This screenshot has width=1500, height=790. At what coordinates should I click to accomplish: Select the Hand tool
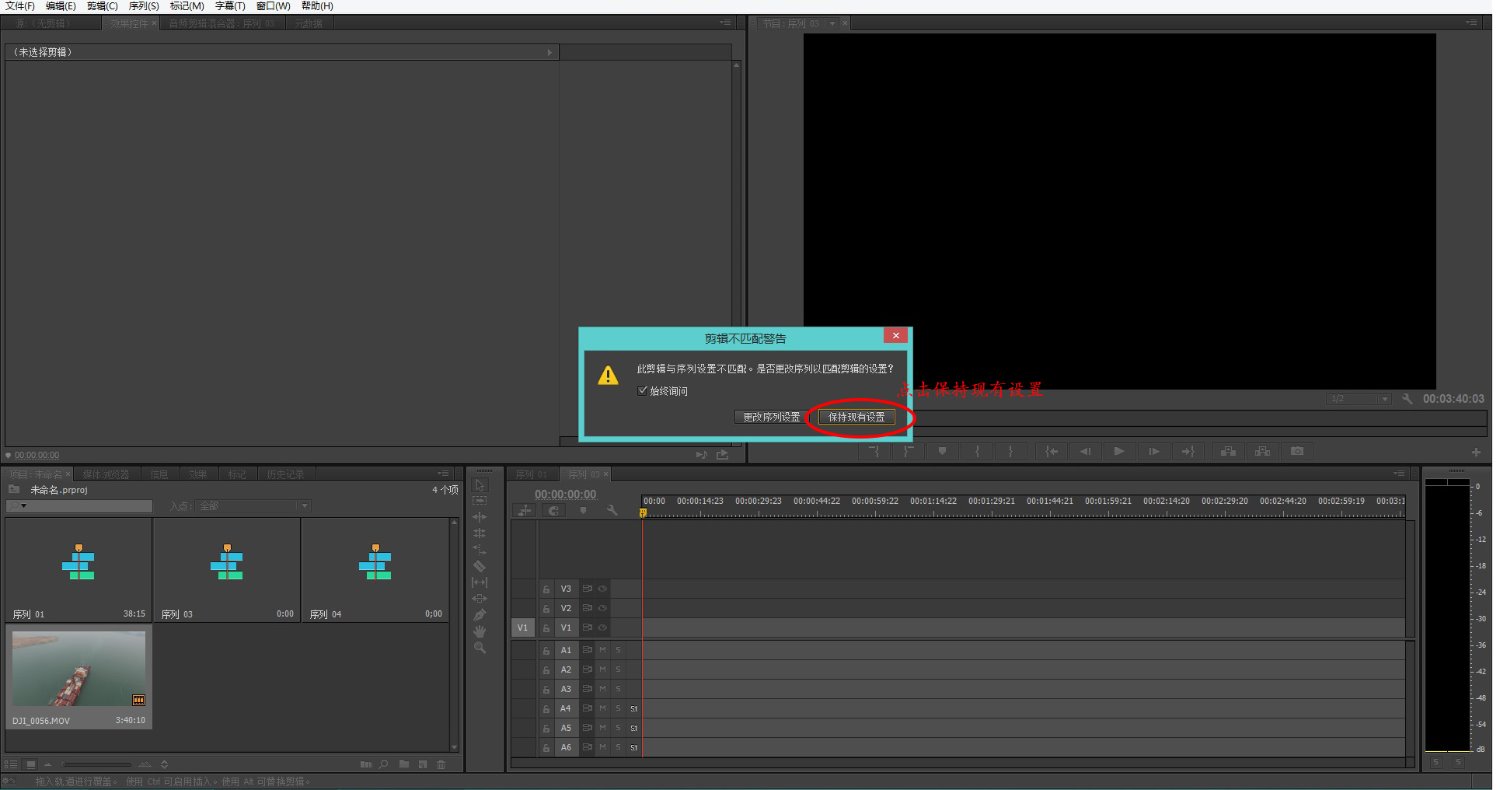[480, 631]
